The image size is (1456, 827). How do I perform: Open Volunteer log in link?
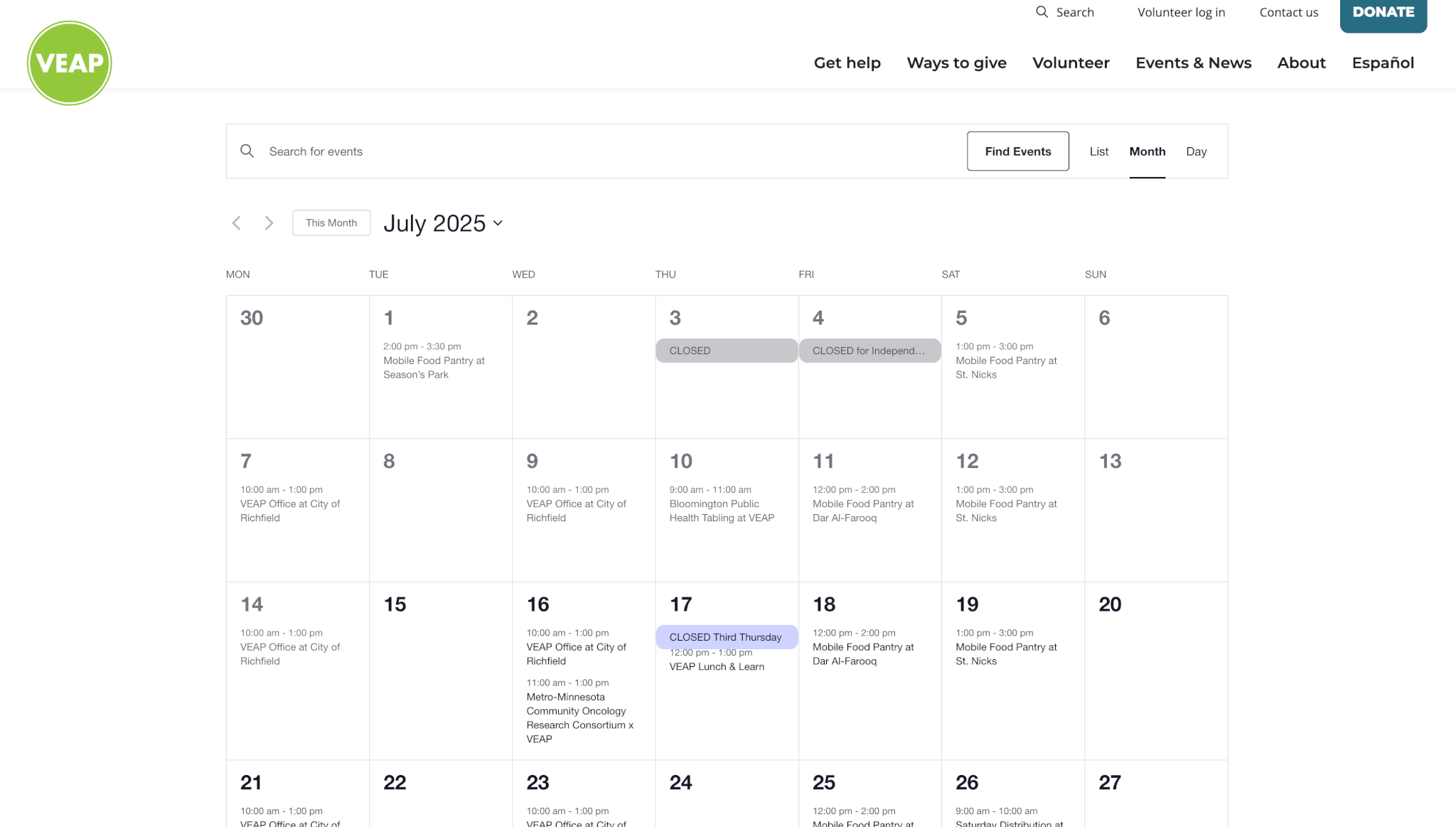(x=1181, y=12)
